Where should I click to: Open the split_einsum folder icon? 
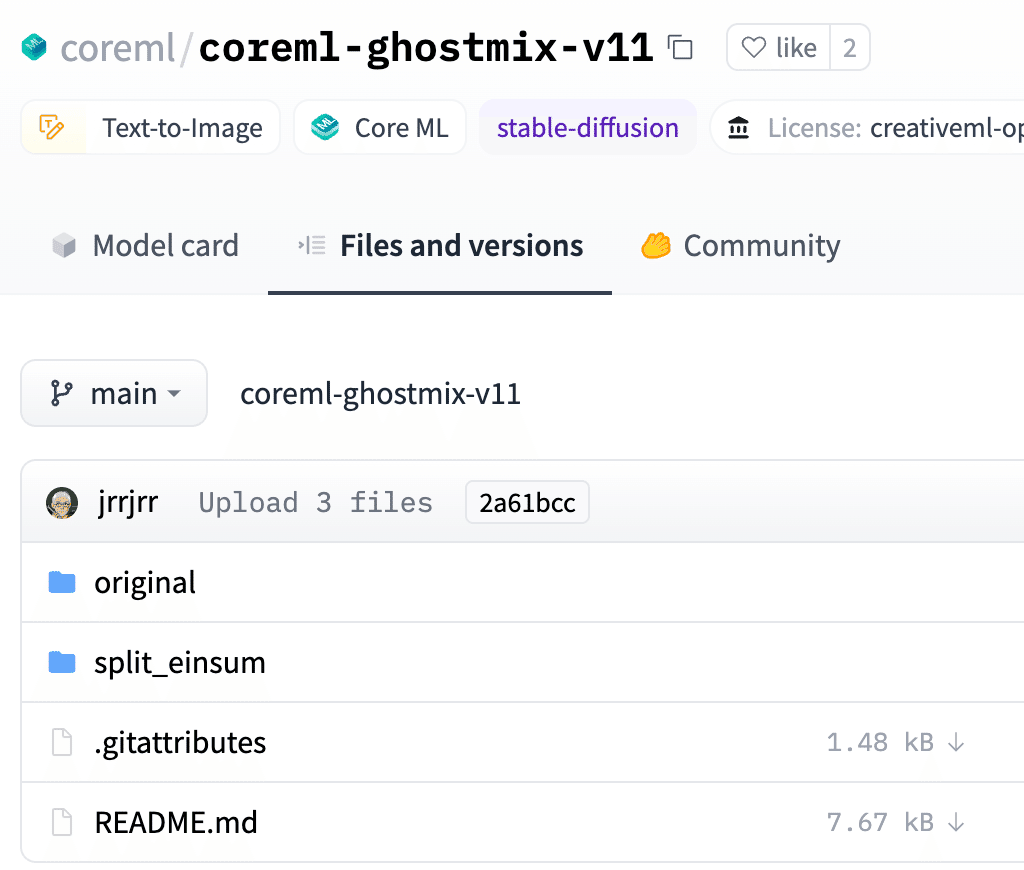click(x=62, y=662)
